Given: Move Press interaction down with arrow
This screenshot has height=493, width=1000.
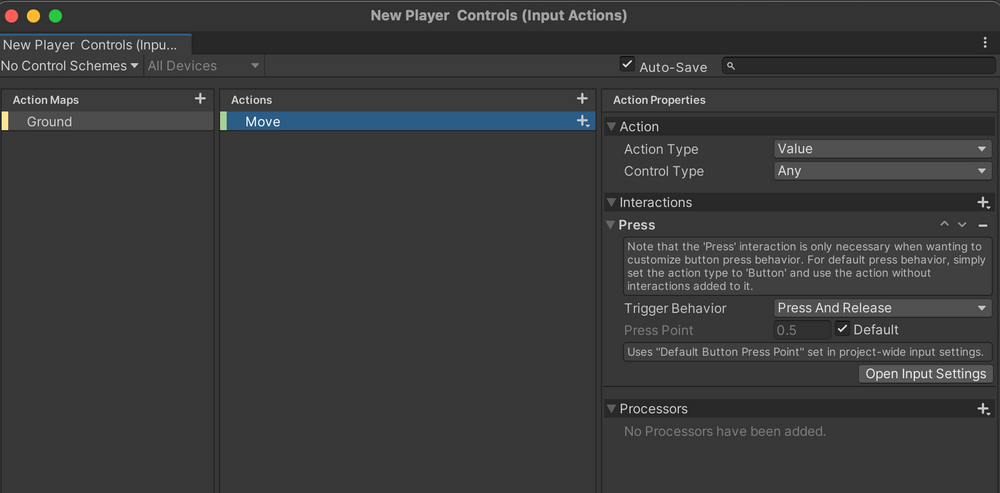Looking at the screenshot, I should coord(962,225).
